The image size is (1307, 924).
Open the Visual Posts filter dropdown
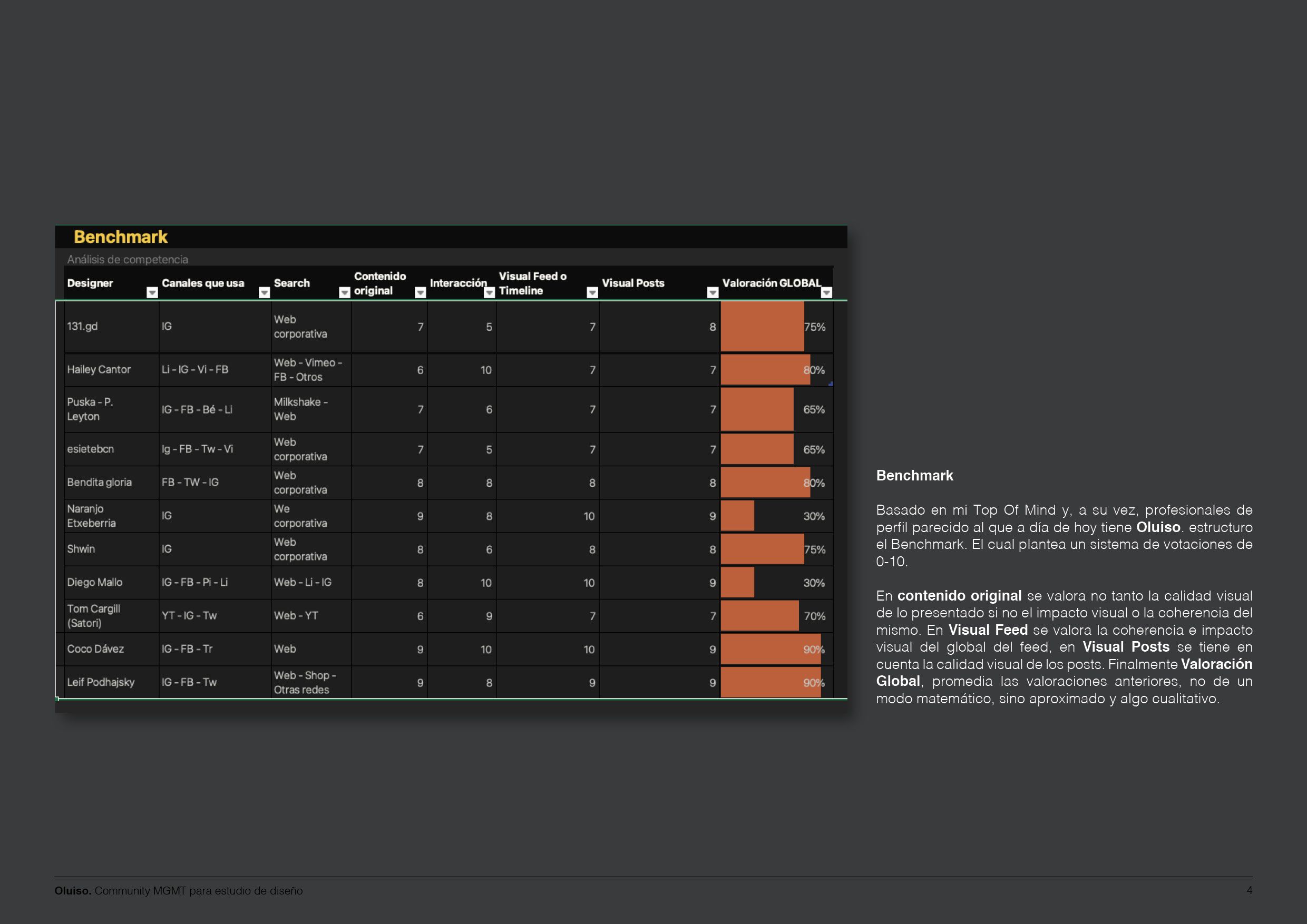pos(713,292)
